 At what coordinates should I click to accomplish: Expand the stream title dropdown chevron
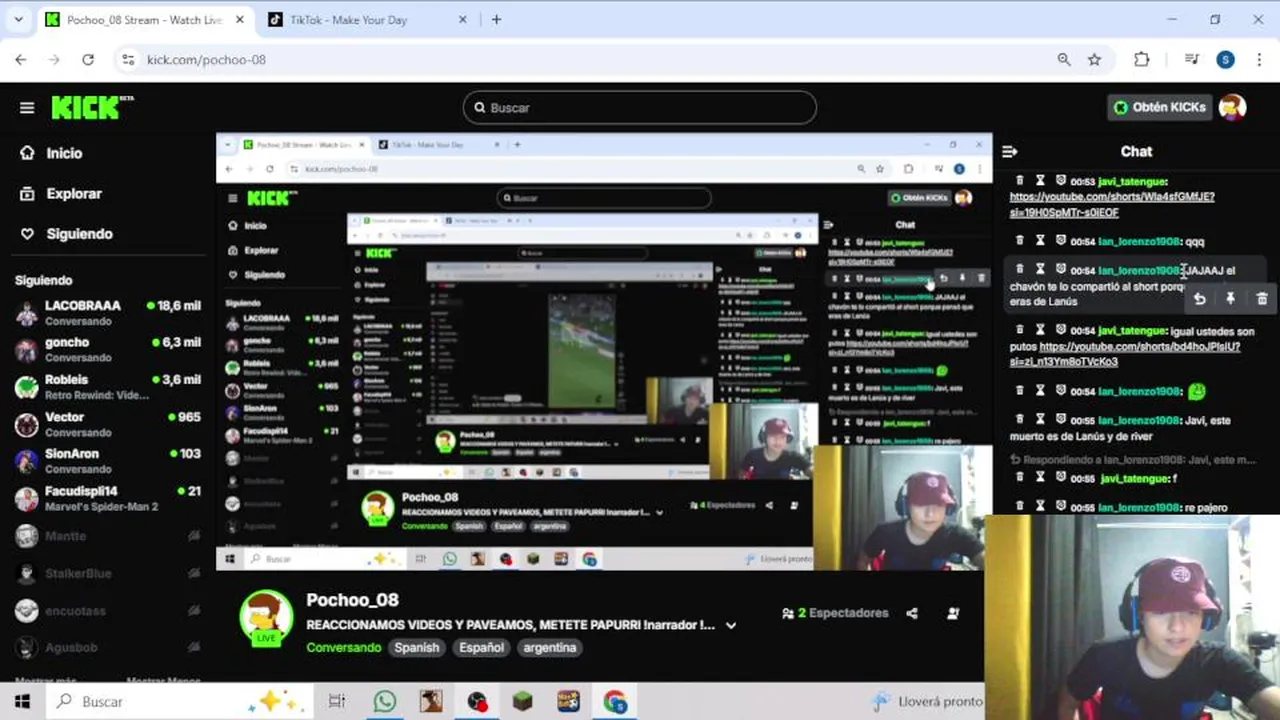731,625
